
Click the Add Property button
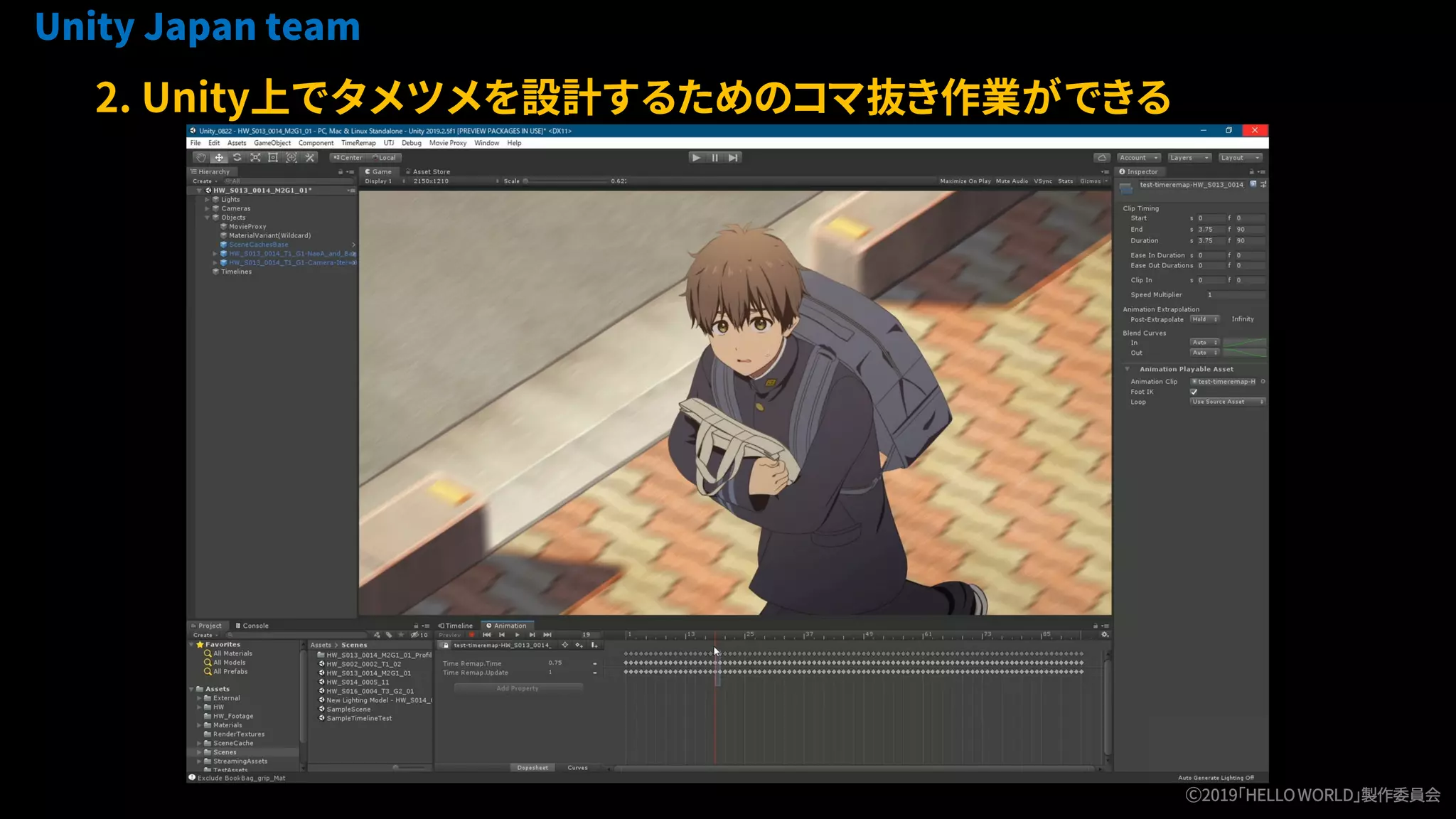coord(518,688)
